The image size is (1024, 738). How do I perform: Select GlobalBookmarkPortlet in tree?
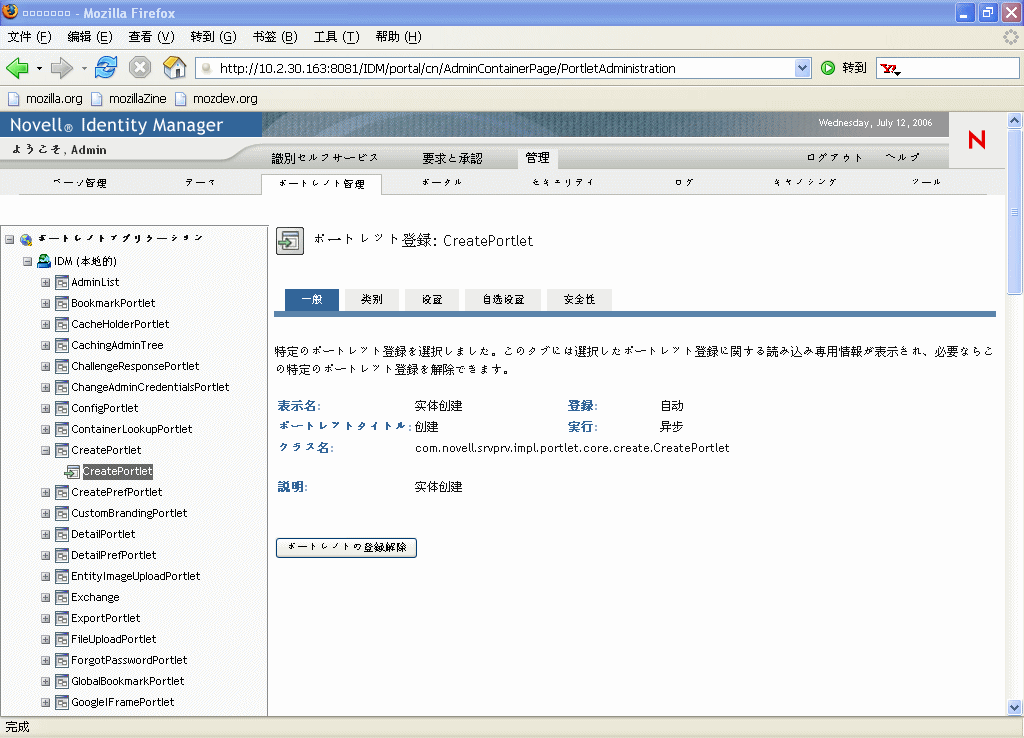[x=127, y=681]
